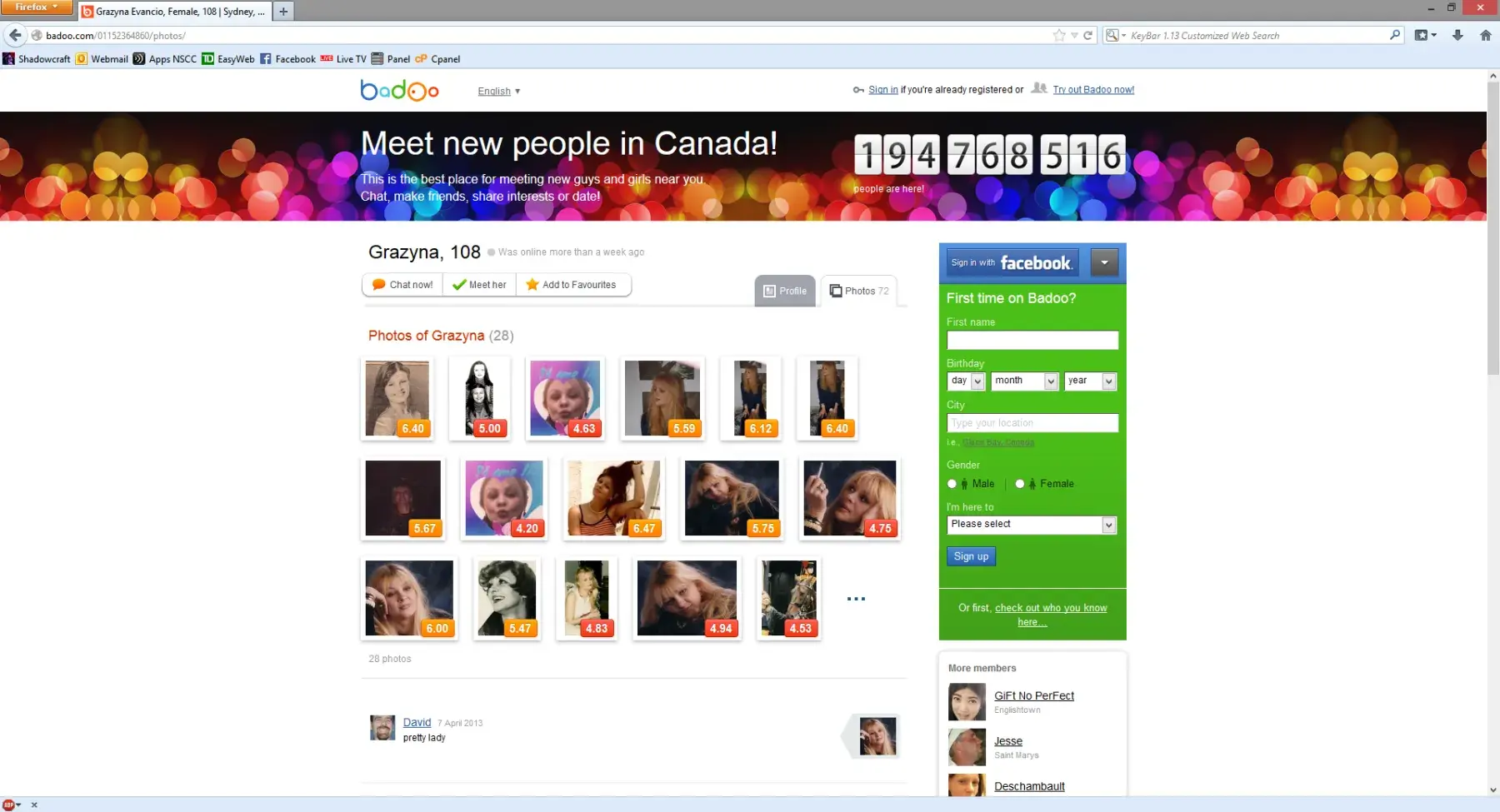Go to Firefox home page icon
Image resolution: width=1500 pixels, height=812 pixels.
click(x=1485, y=35)
